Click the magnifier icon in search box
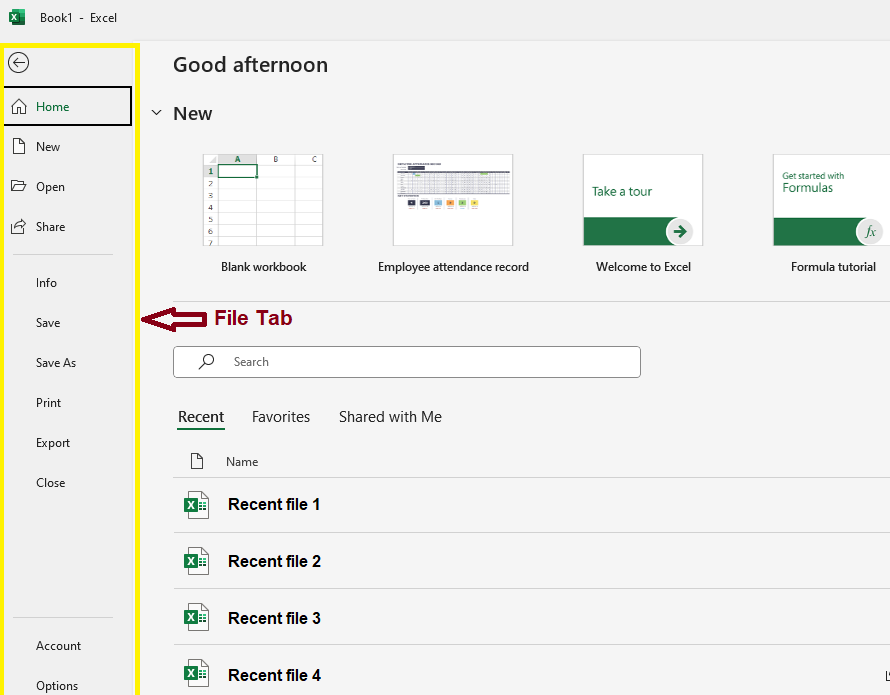 pos(207,362)
